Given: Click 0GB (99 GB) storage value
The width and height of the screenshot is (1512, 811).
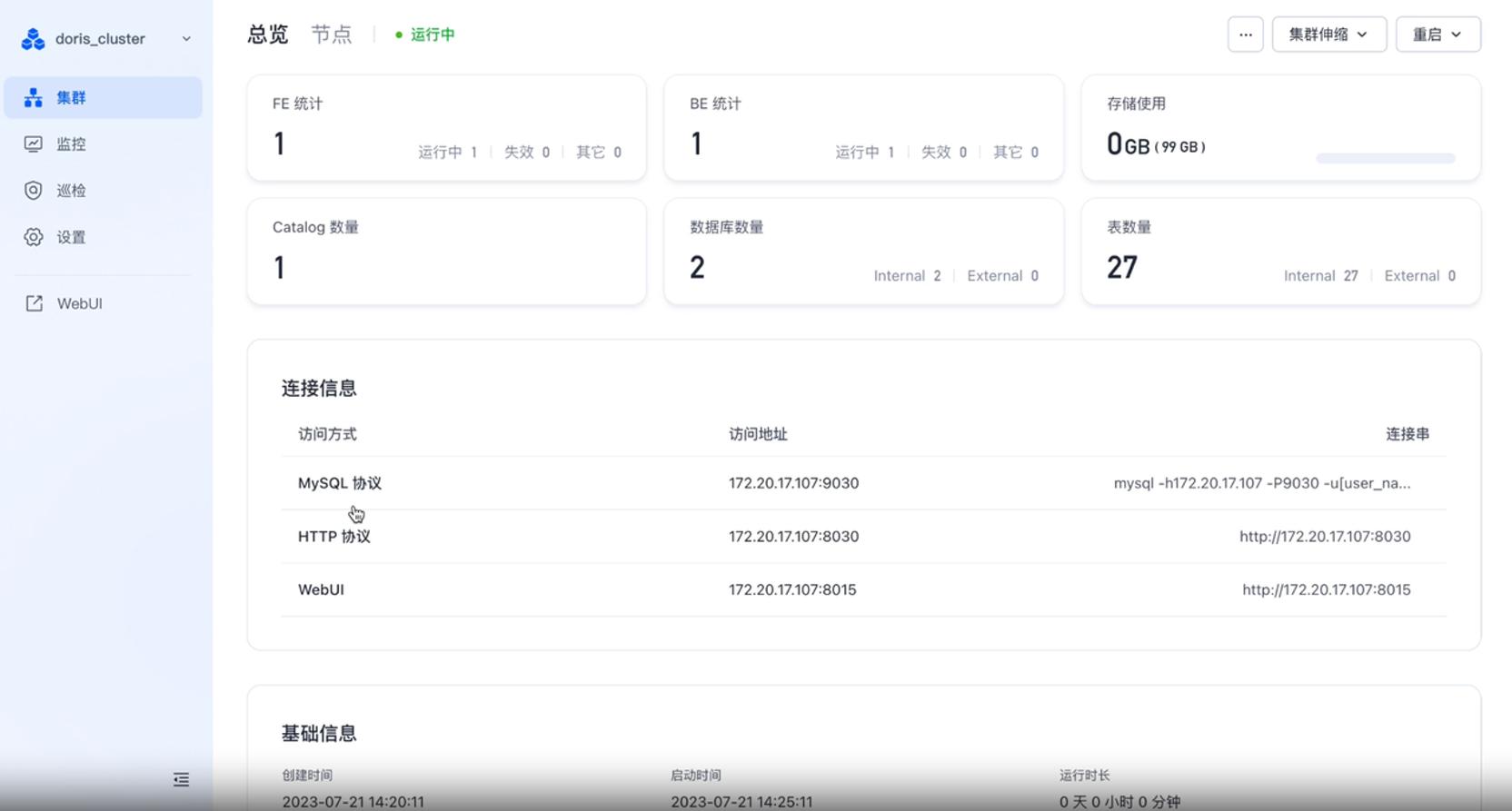Looking at the screenshot, I should (1156, 144).
